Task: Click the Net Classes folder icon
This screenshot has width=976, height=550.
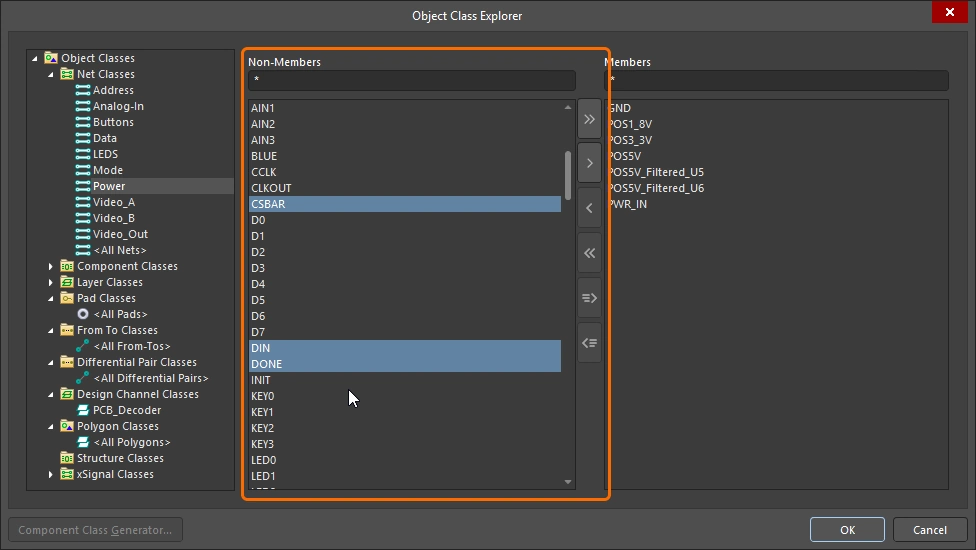Action: pyautogui.click(x=67, y=74)
